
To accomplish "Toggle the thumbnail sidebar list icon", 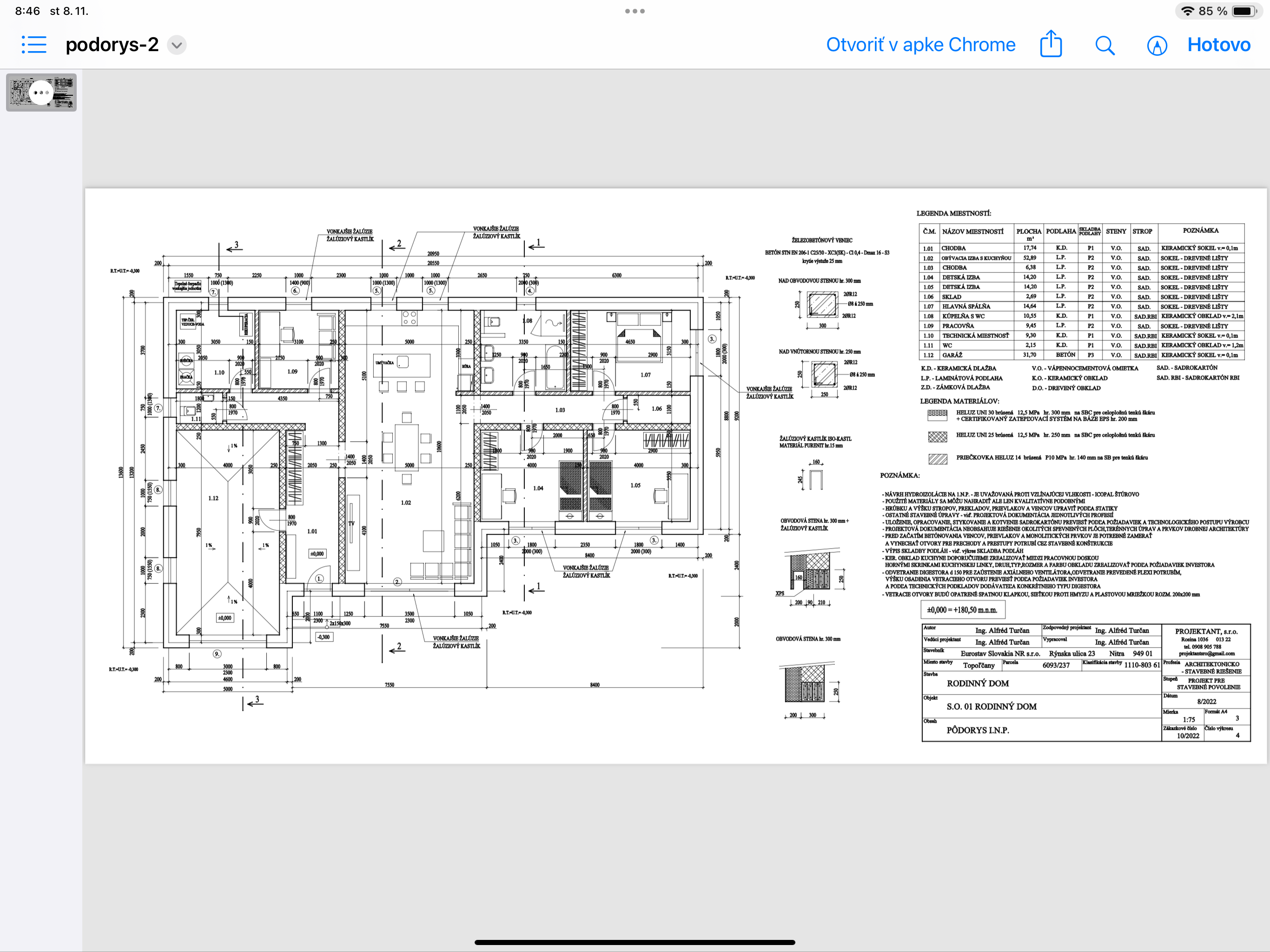I will [34, 45].
